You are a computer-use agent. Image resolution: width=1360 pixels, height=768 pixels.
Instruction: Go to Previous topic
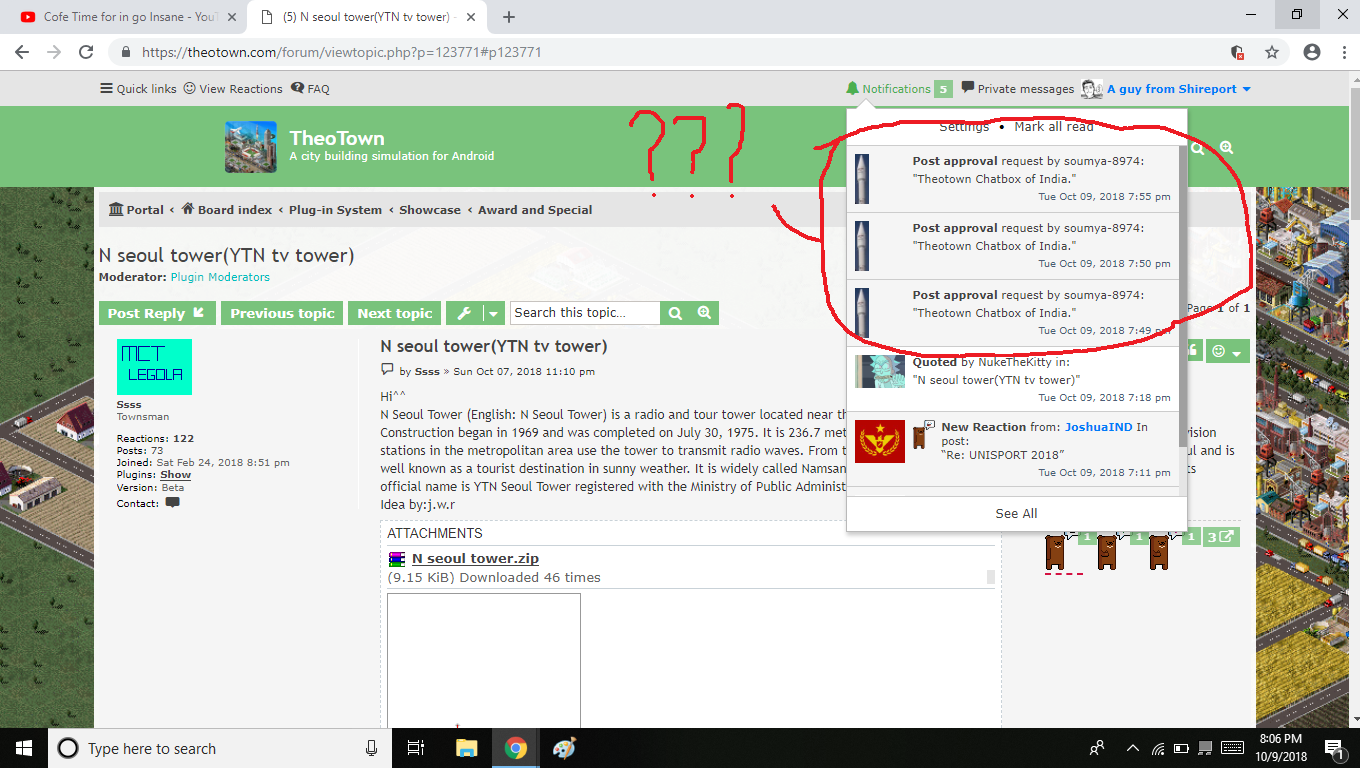pos(282,313)
